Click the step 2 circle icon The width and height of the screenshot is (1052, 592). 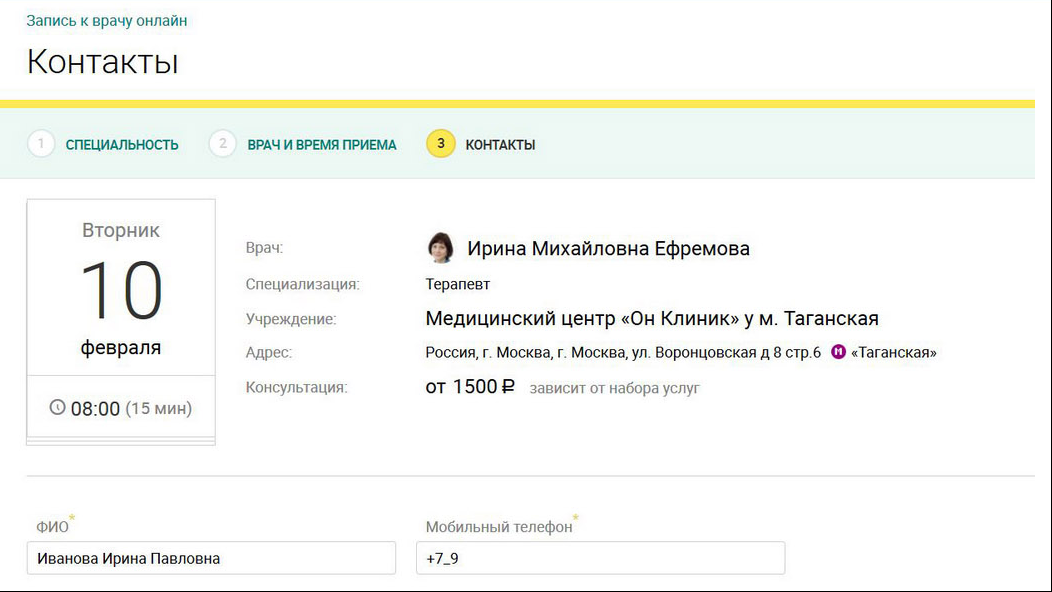point(223,144)
